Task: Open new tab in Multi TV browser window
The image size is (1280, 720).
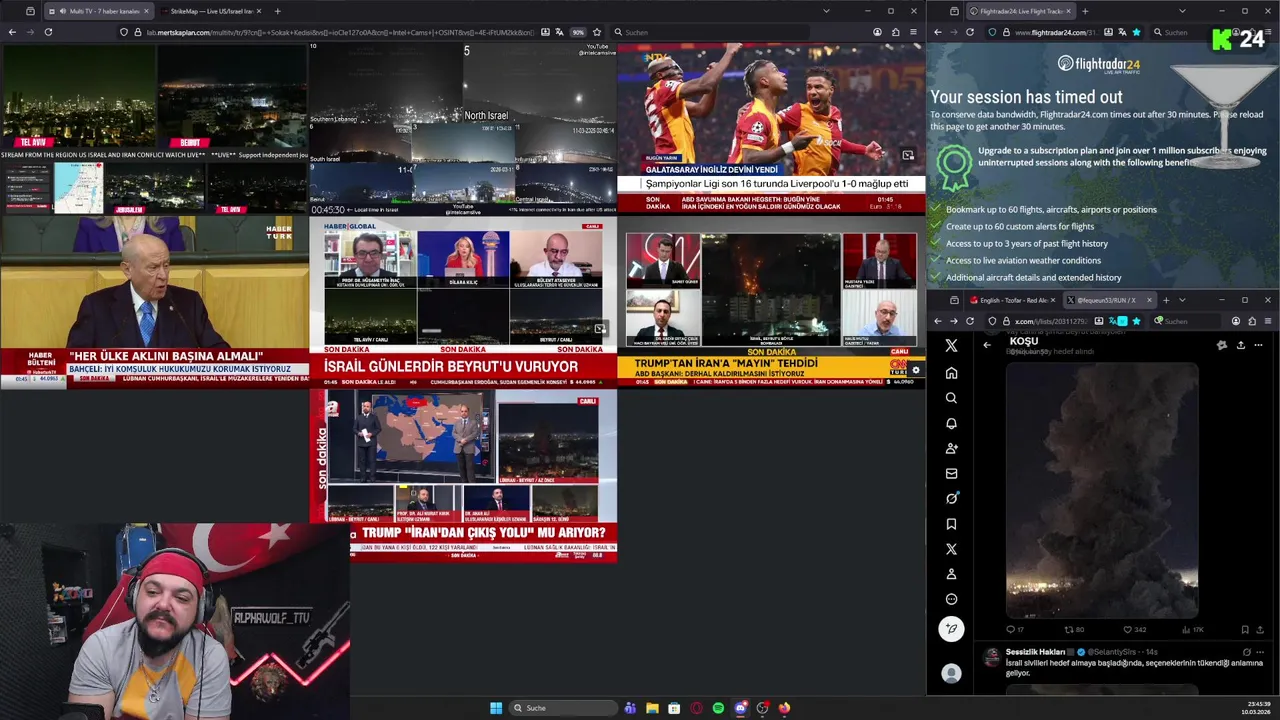Action: pos(277,11)
